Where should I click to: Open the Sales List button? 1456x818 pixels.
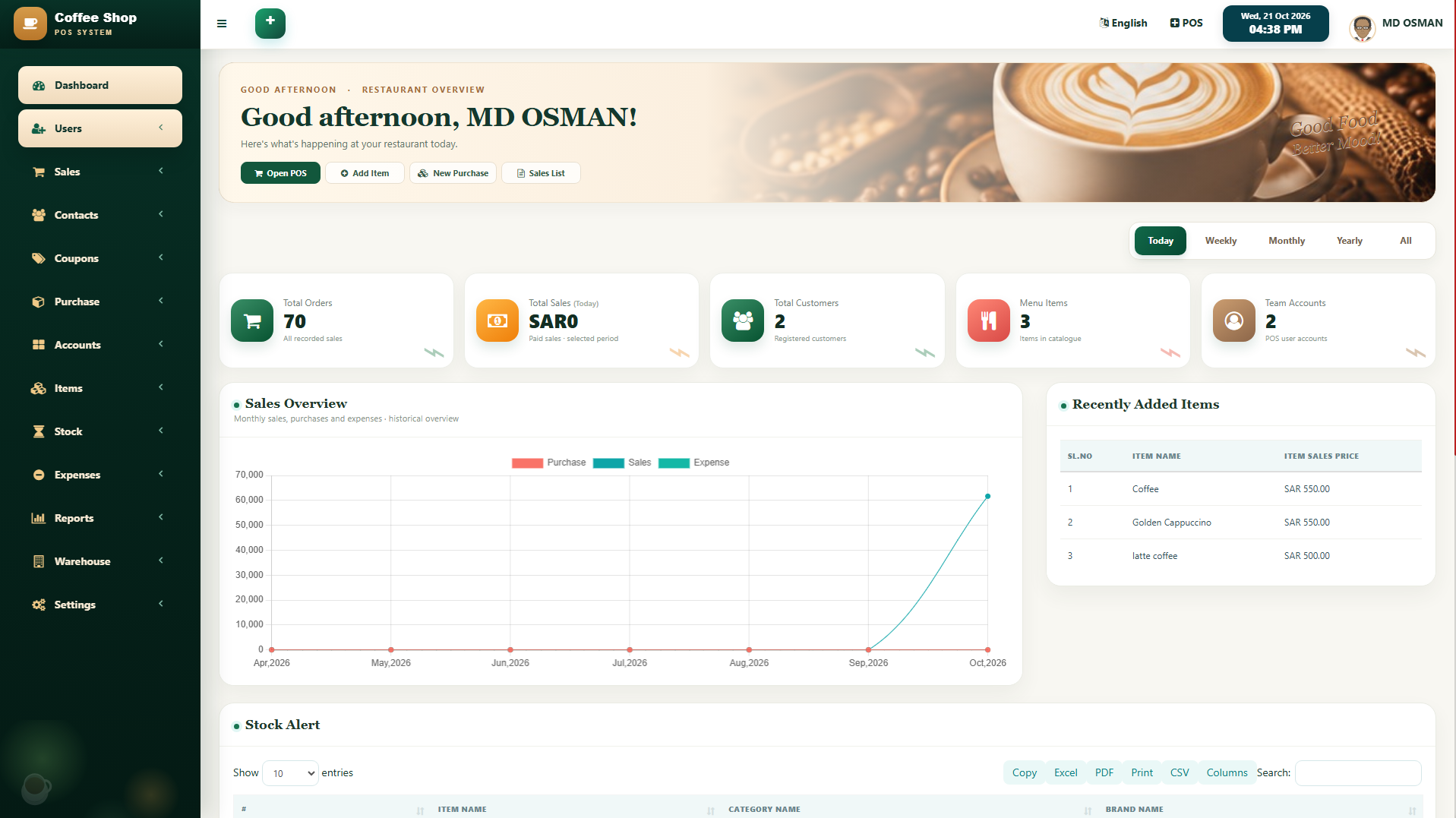click(541, 173)
